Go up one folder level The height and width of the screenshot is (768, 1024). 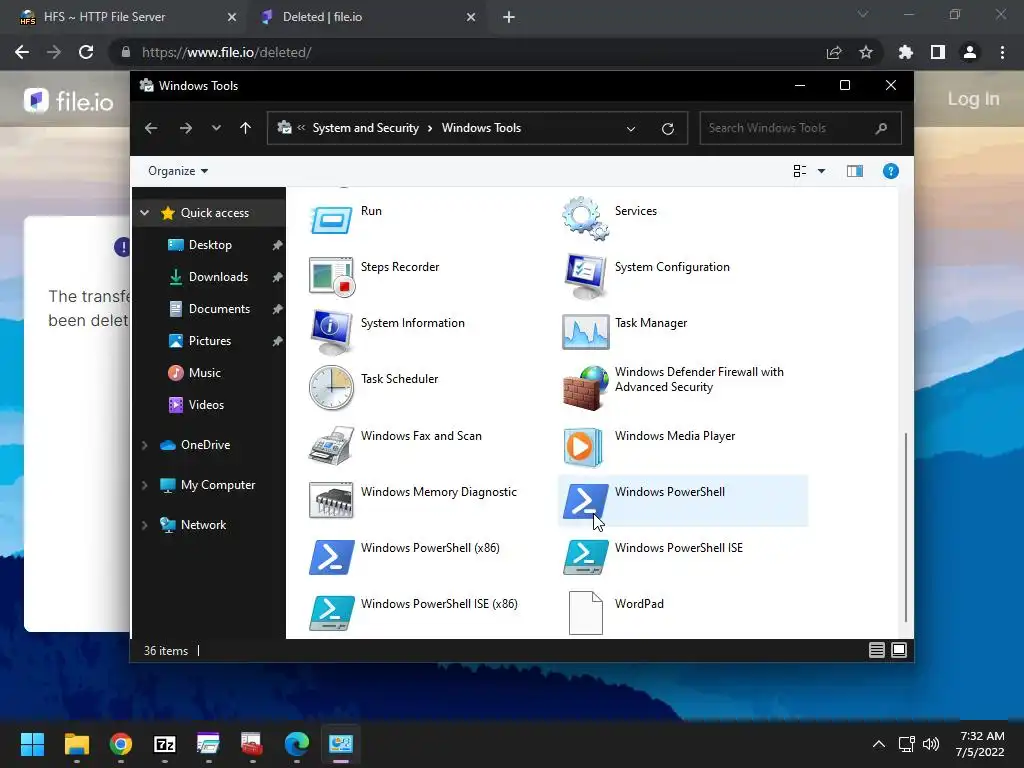point(246,128)
